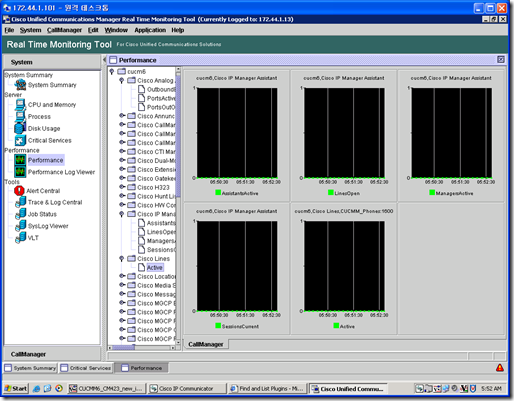Click the green SessionsCurrent legend swatch
514x401 pixels.
click(218, 325)
